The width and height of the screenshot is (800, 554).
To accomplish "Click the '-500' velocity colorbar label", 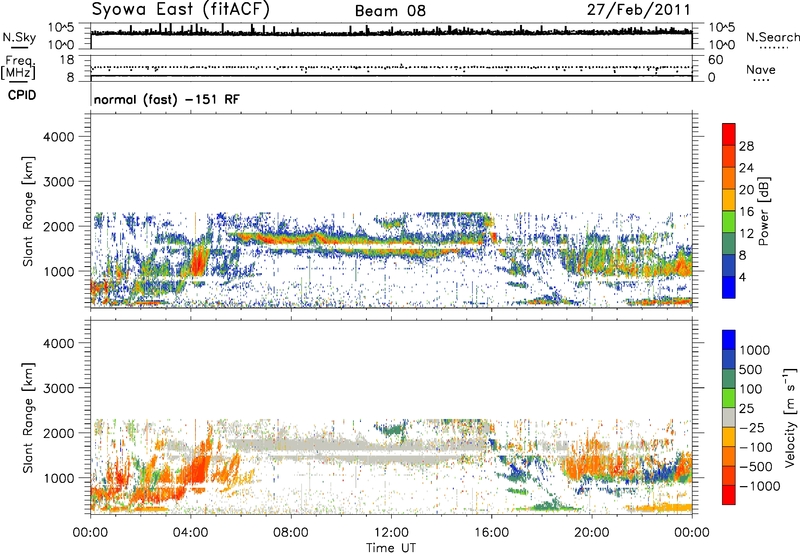I will click(x=756, y=466).
